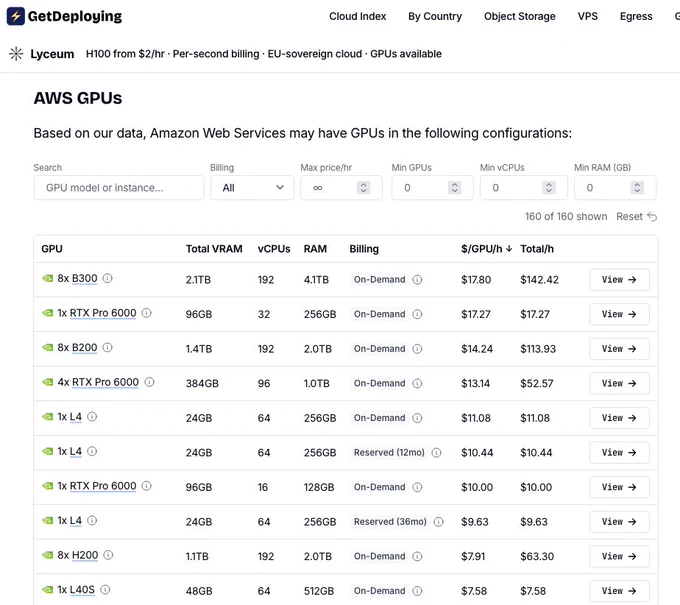680x605 pixels.
Task: Click View button for Reserved (12mo) L4
Action: (619, 453)
